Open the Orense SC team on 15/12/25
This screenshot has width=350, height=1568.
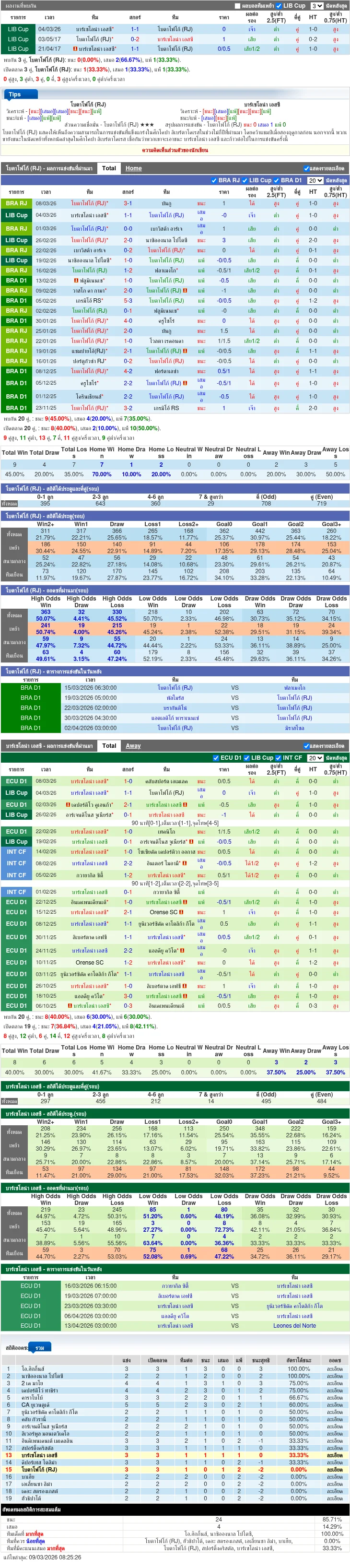point(163,912)
